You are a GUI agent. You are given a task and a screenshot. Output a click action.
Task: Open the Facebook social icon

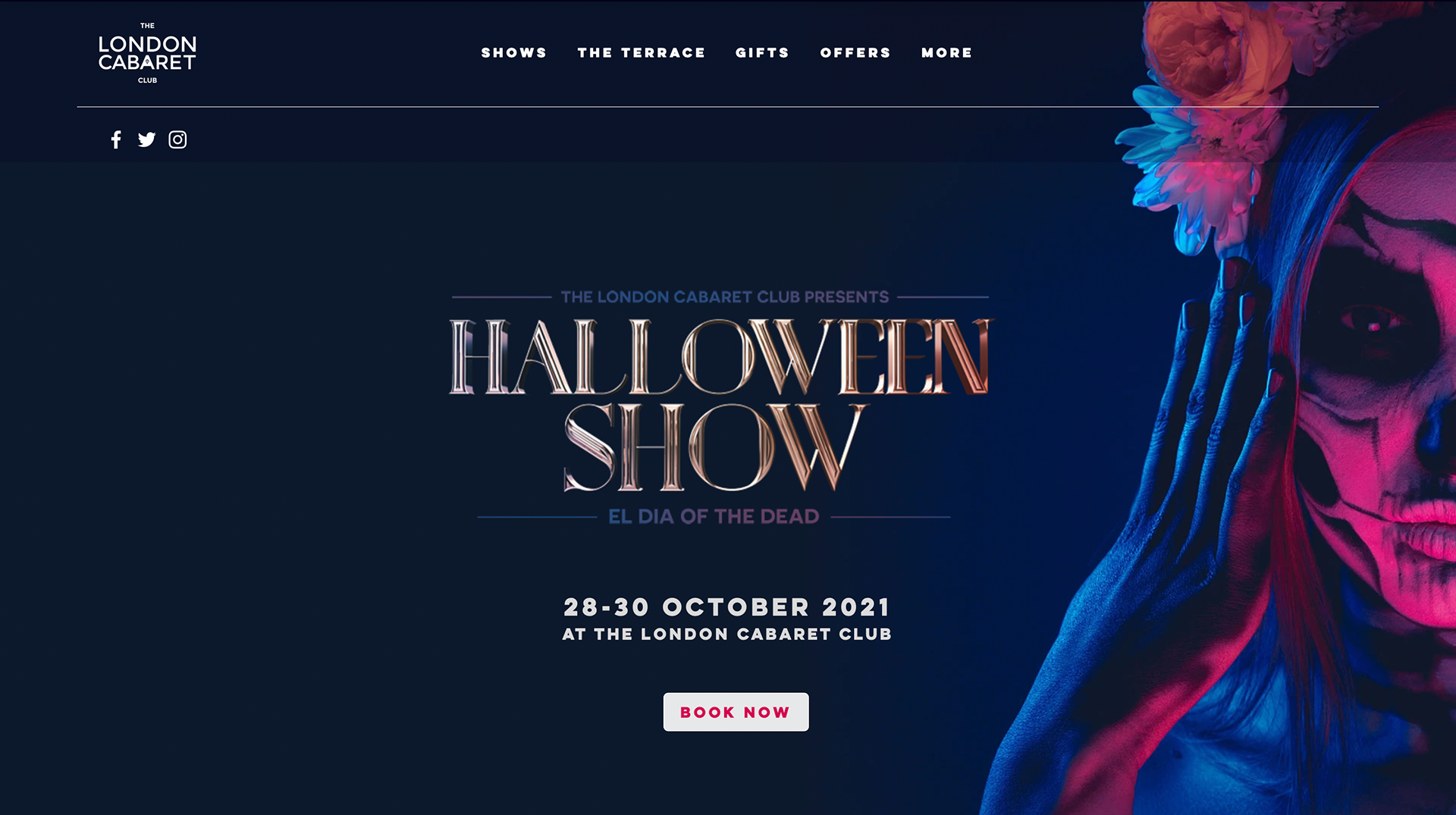pos(116,139)
